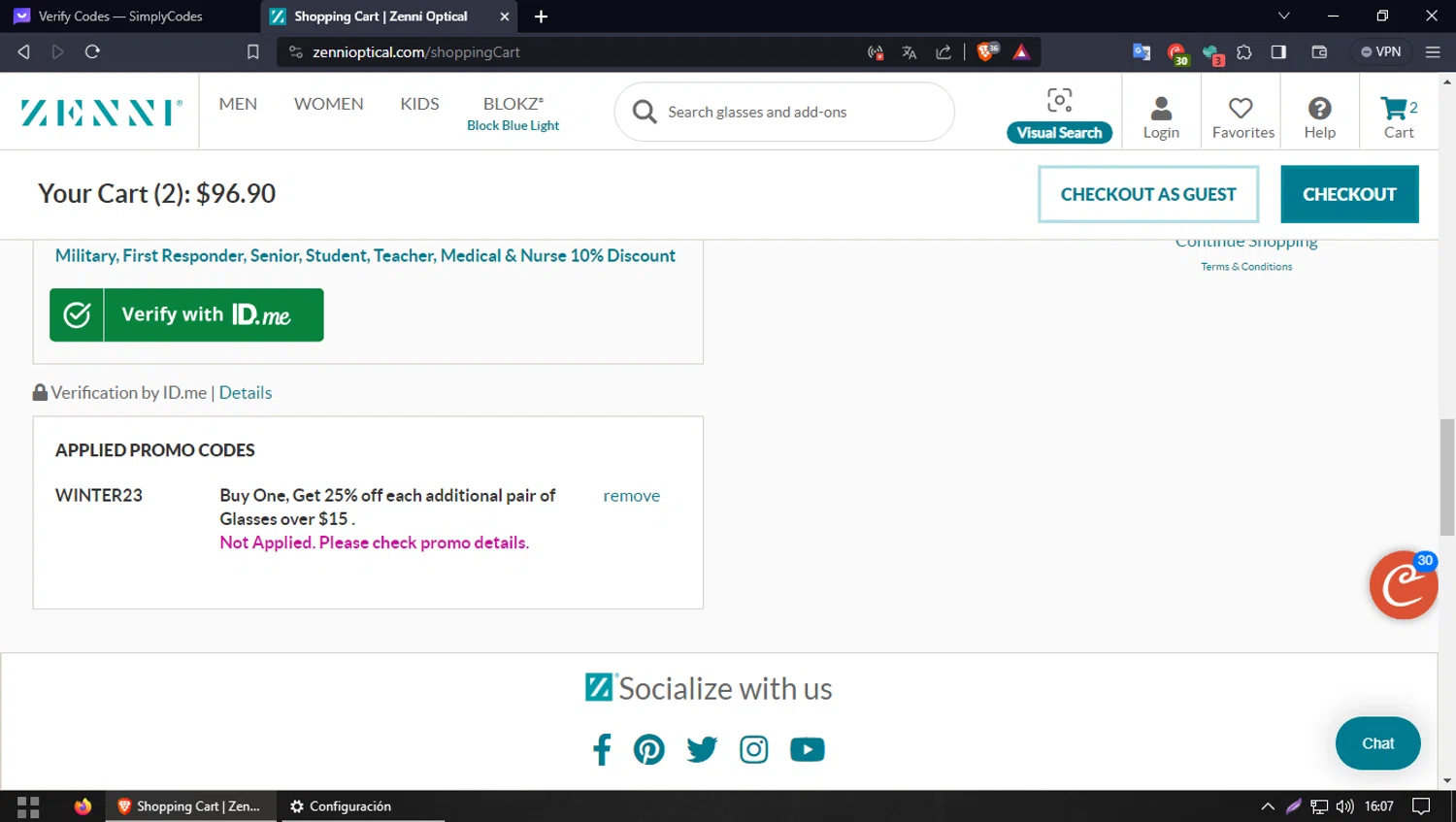This screenshot has height=822, width=1456.
Task: Open the MEN menu
Action: coord(238,104)
